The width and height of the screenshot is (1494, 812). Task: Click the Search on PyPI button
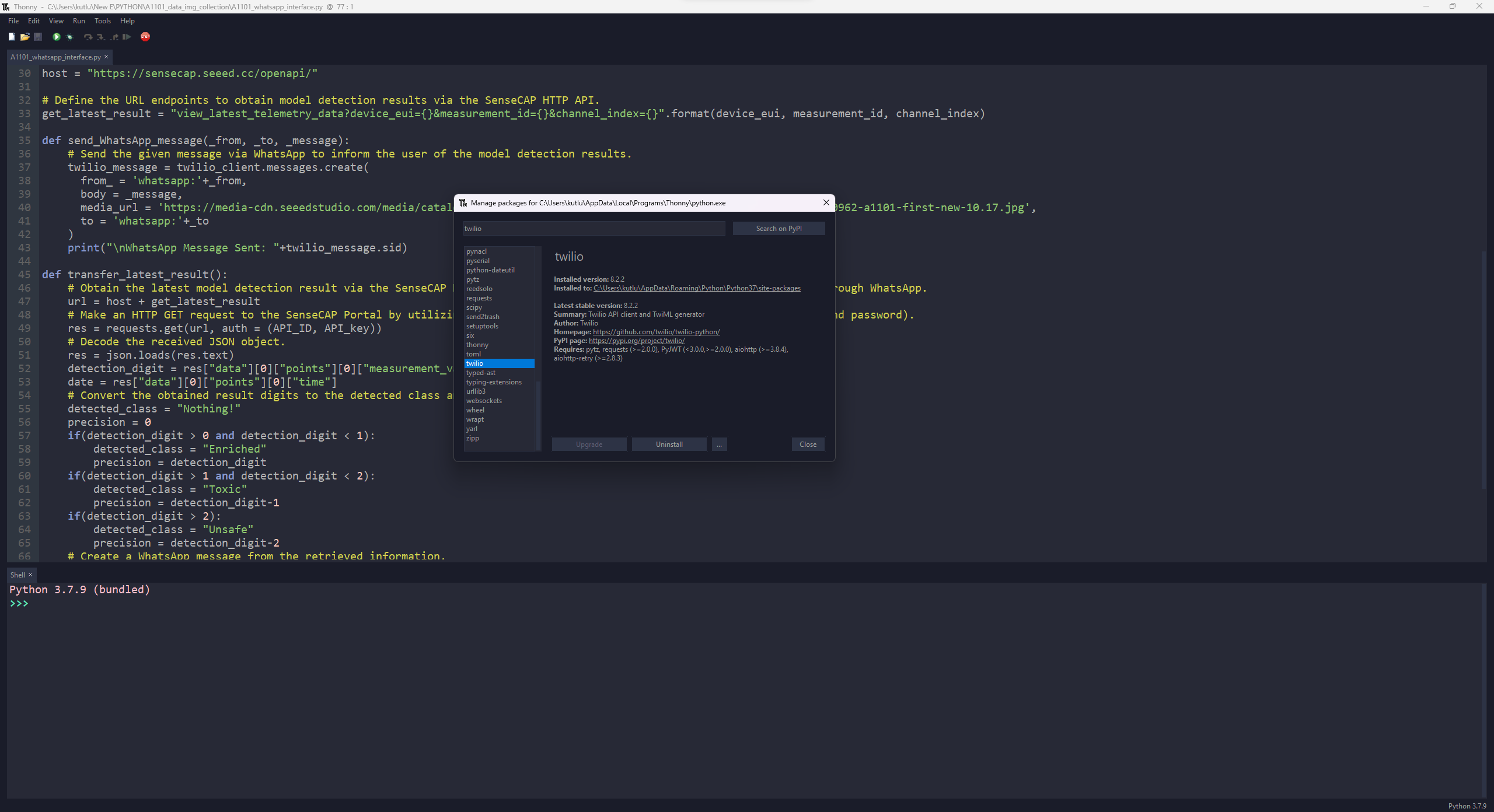[x=779, y=228]
